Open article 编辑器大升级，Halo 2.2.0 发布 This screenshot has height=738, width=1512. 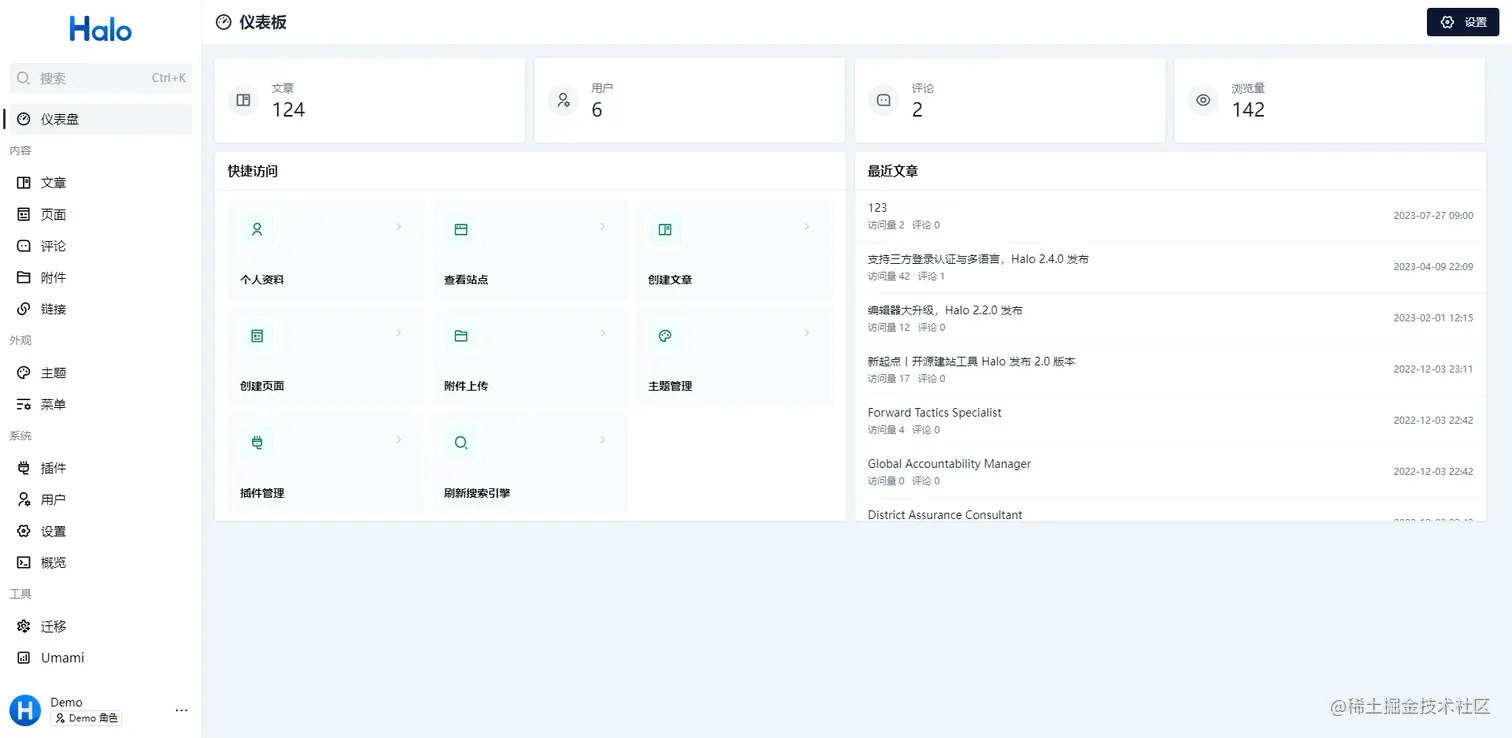945,310
